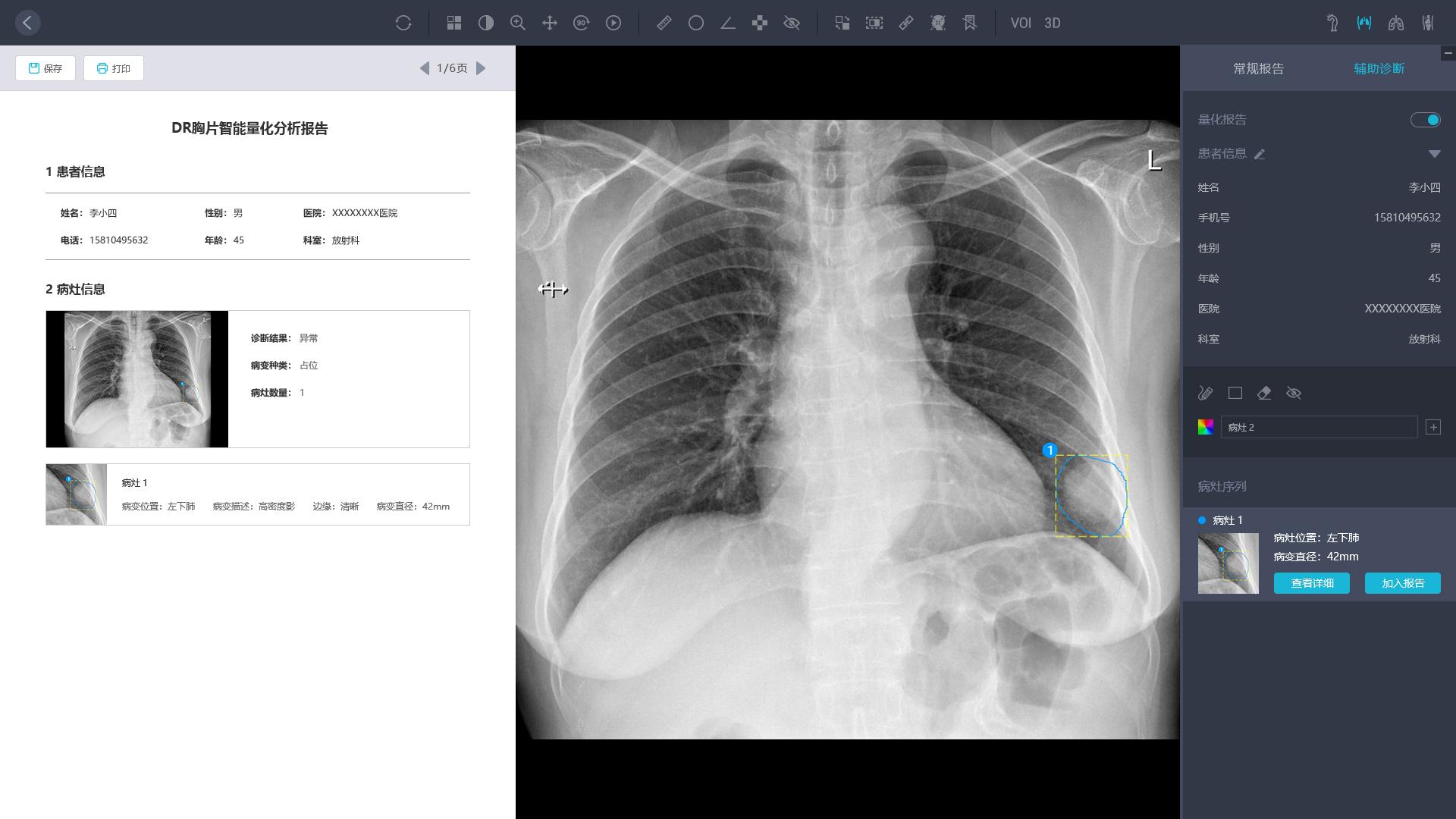Image resolution: width=1456 pixels, height=819 pixels.
Task: Add new lesion with plus button
Action: click(1433, 427)
